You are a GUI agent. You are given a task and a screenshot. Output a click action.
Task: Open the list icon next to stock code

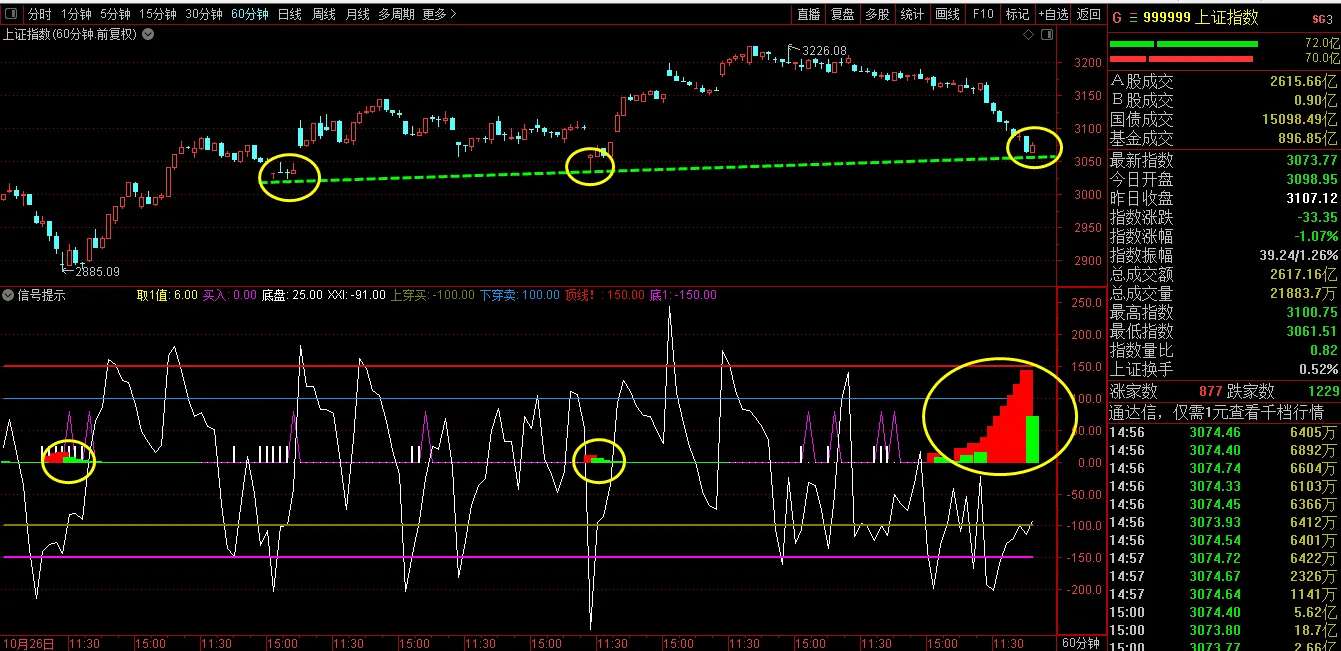[1133, 17]
